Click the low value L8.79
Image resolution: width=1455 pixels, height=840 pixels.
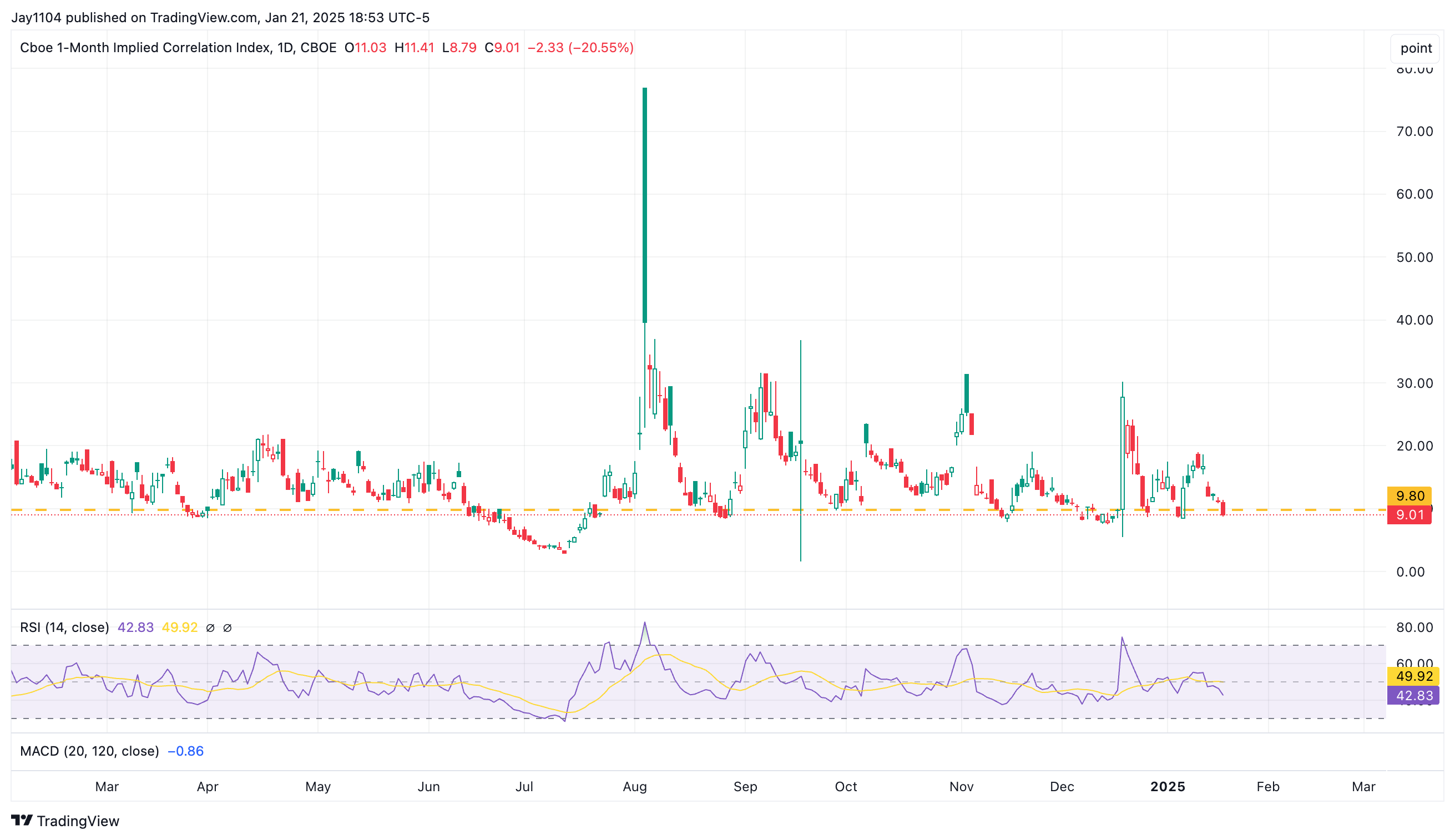pos(459,47)
